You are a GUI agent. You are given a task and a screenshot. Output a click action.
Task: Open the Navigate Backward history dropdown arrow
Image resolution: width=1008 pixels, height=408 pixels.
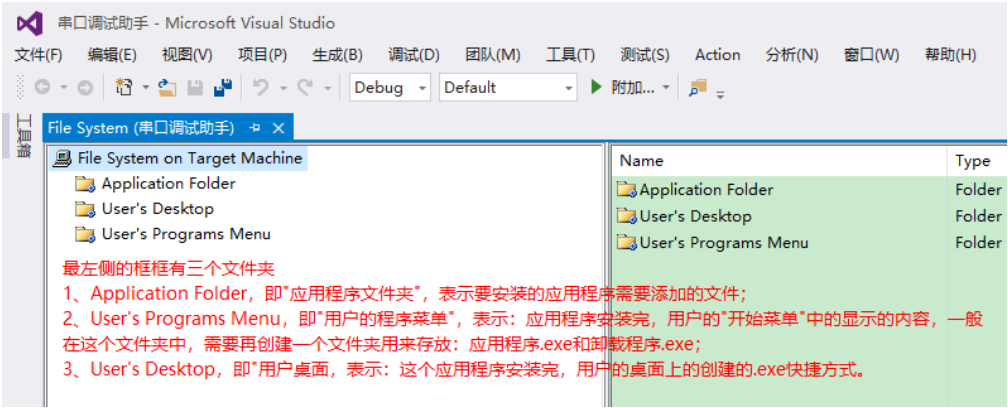click(x=63, y=88)
